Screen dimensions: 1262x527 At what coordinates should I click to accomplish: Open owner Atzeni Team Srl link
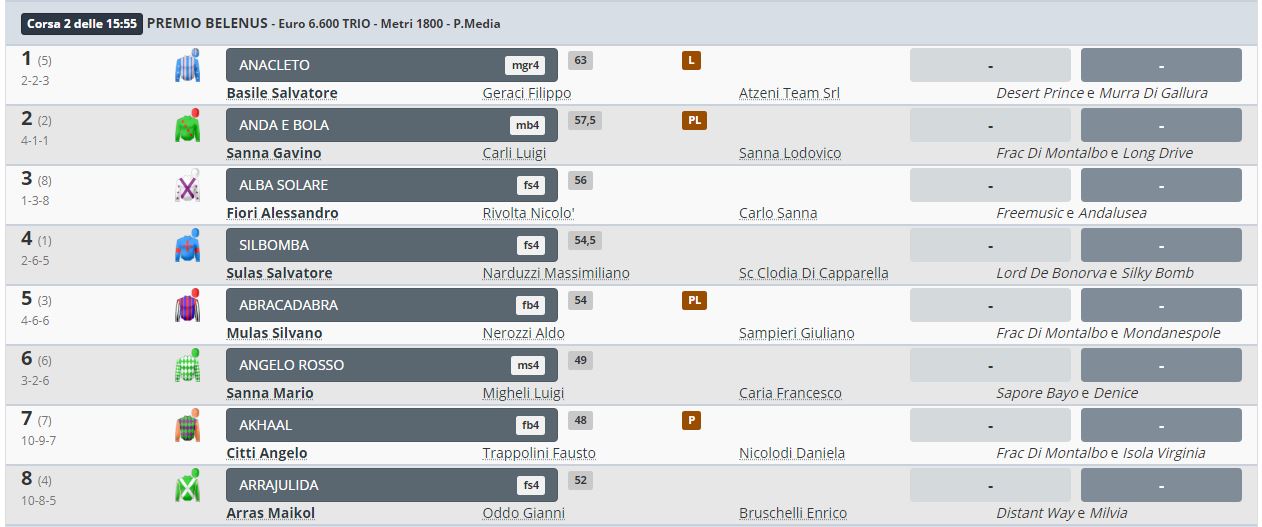789,93
